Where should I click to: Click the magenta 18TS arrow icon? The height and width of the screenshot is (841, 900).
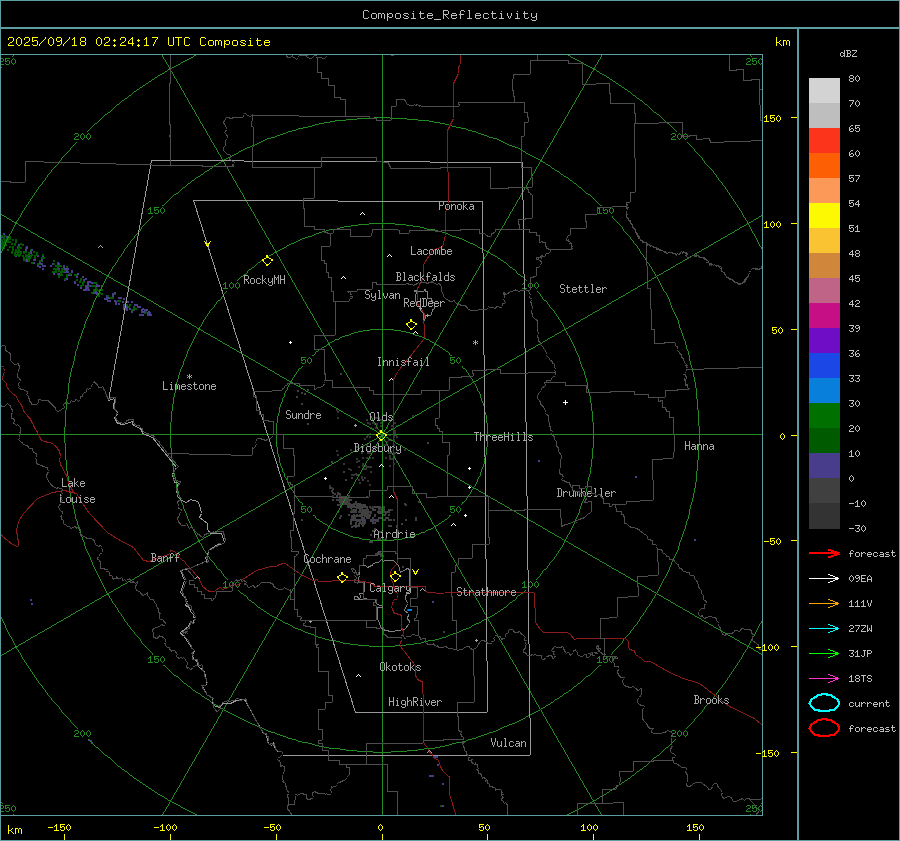[824, 678]
